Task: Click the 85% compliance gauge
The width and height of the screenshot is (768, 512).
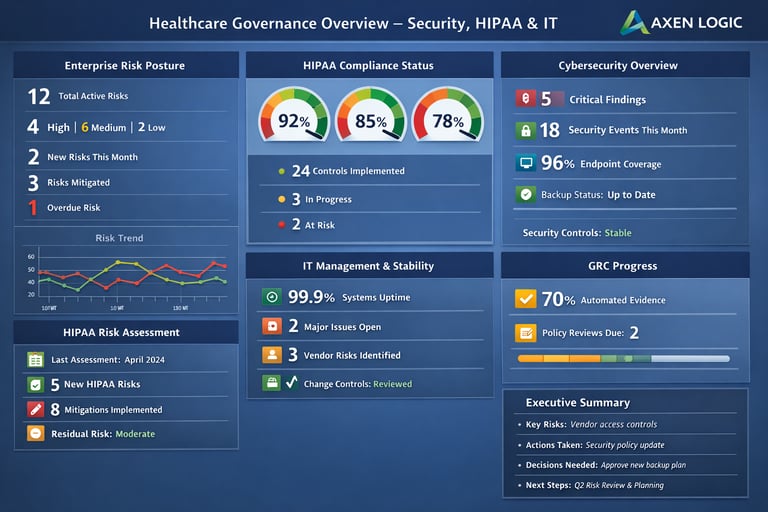Action: point(371,115)
